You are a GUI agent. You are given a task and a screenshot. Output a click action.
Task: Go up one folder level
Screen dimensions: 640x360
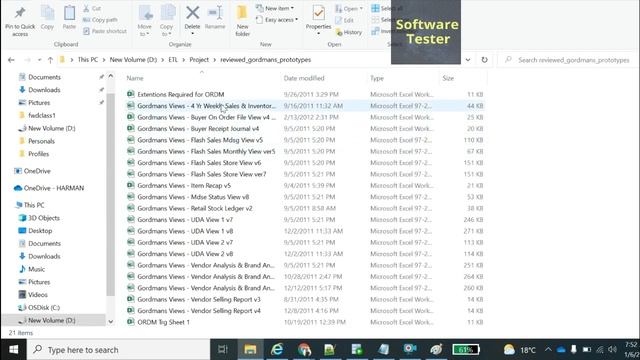coord(50,60)
